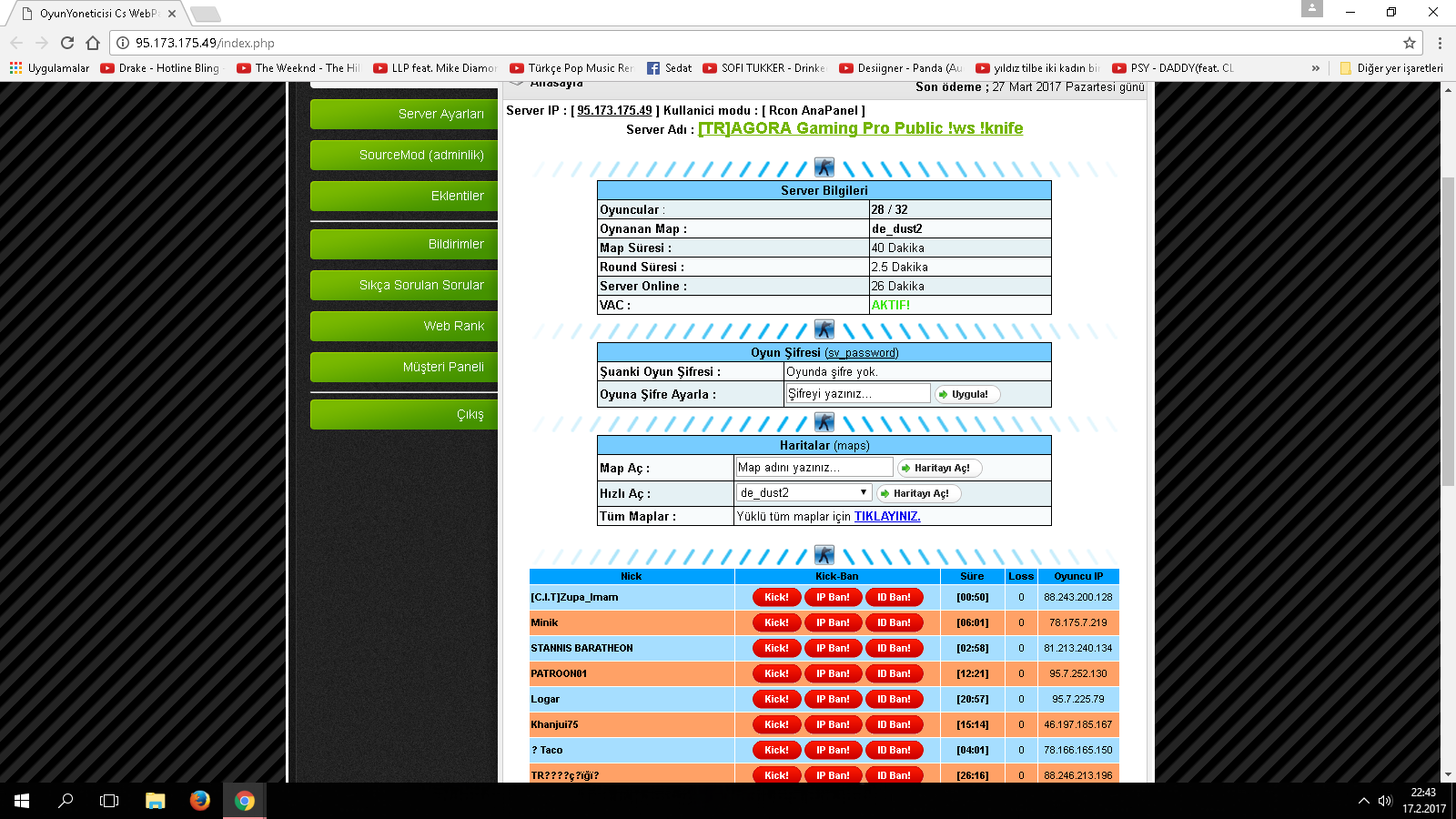Go to the browser home page icon

tap(93, 43)
